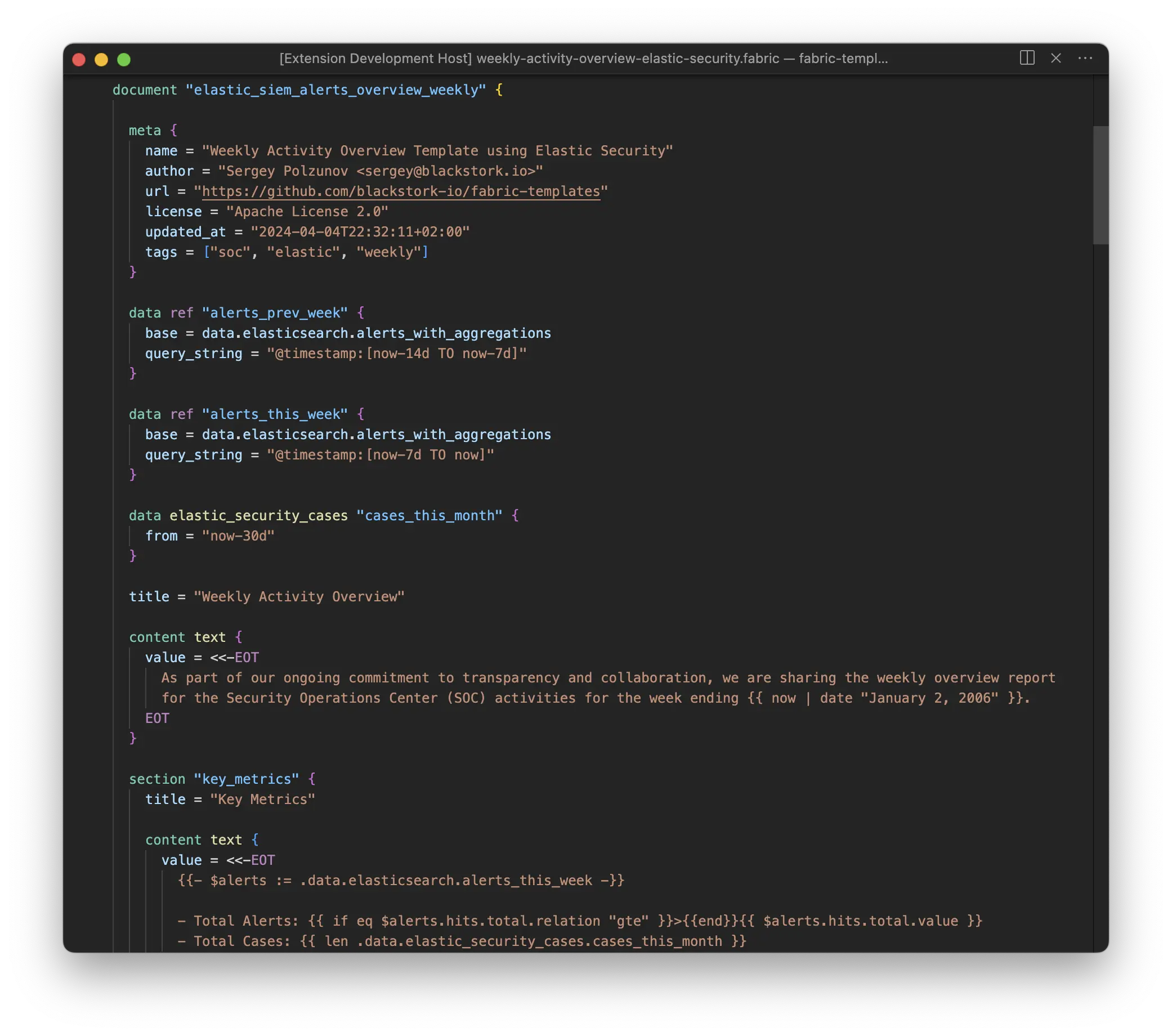Image resolution: width=1172 pixels, height=1036 pixels.
Task: Click the red traffic light button
Action: click(x=79, y=59)
